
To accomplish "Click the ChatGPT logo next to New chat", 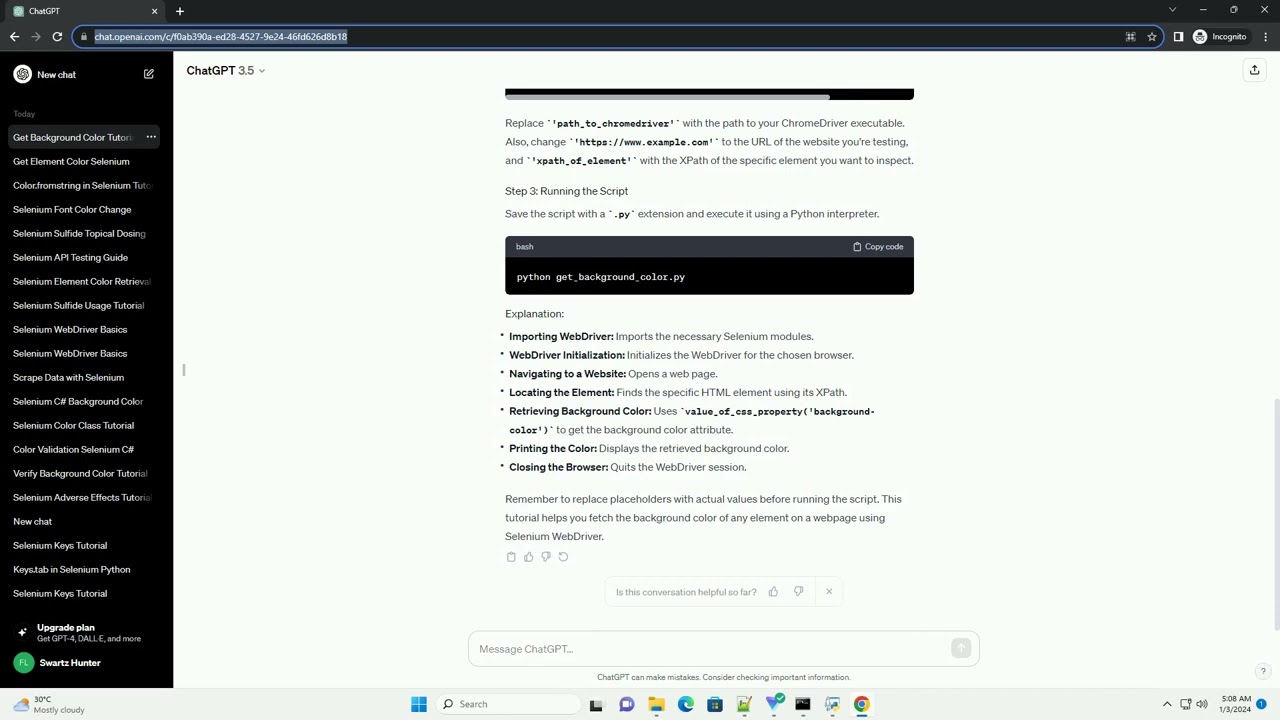I will (x=22, y=74).
